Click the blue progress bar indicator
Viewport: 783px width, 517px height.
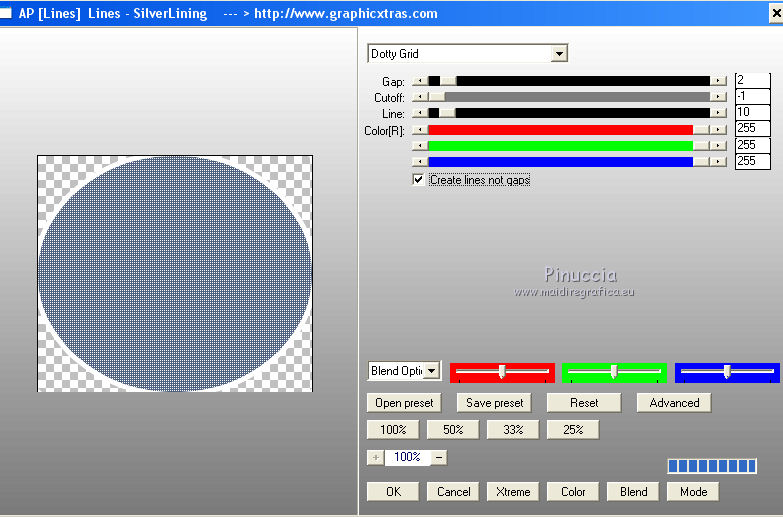point(712,466)
